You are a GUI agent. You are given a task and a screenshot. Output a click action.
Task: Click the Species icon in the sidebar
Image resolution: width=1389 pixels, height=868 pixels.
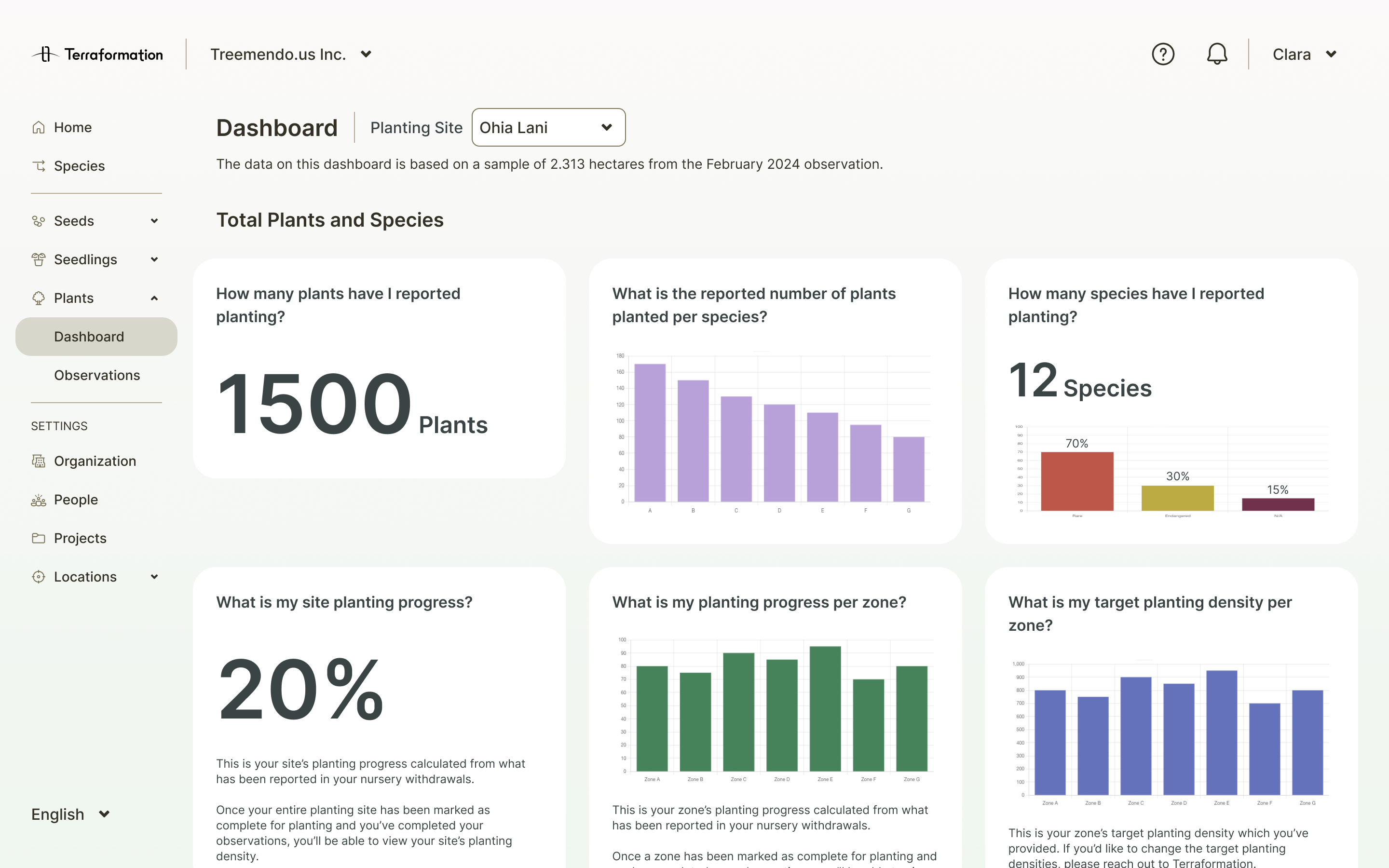[38, 165]
